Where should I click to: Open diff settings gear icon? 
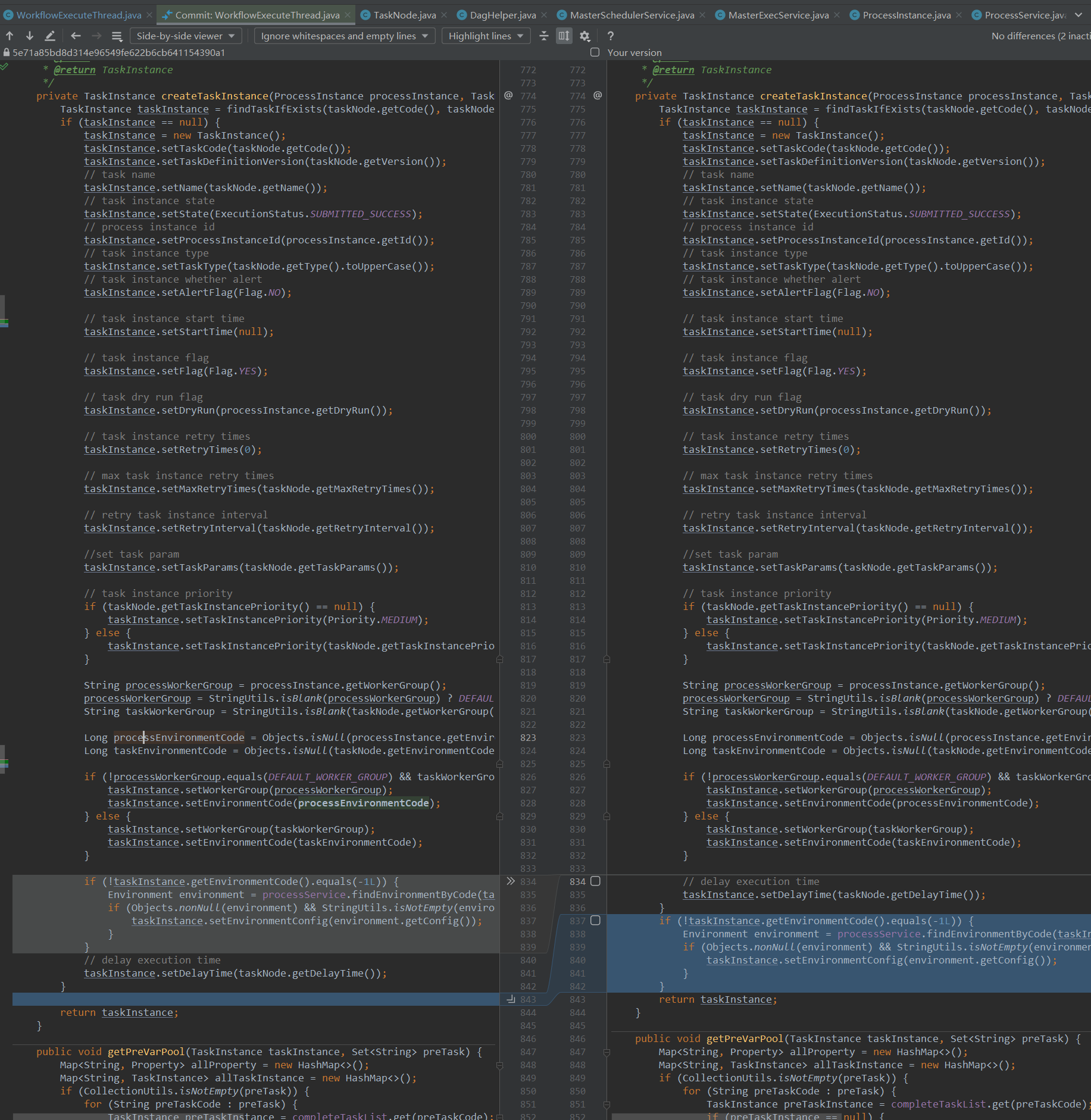584,36
